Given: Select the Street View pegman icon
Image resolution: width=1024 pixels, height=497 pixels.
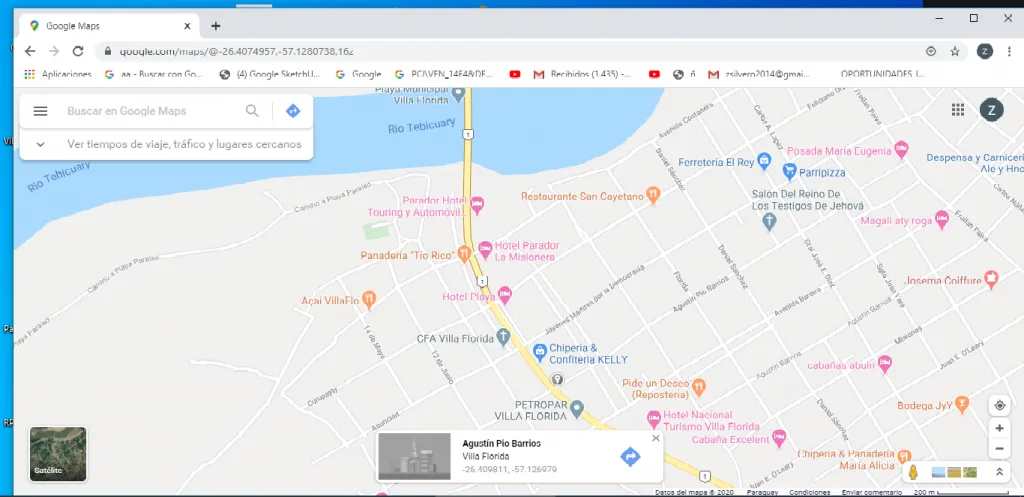Looking at the screenshot, I should point(914,472).
